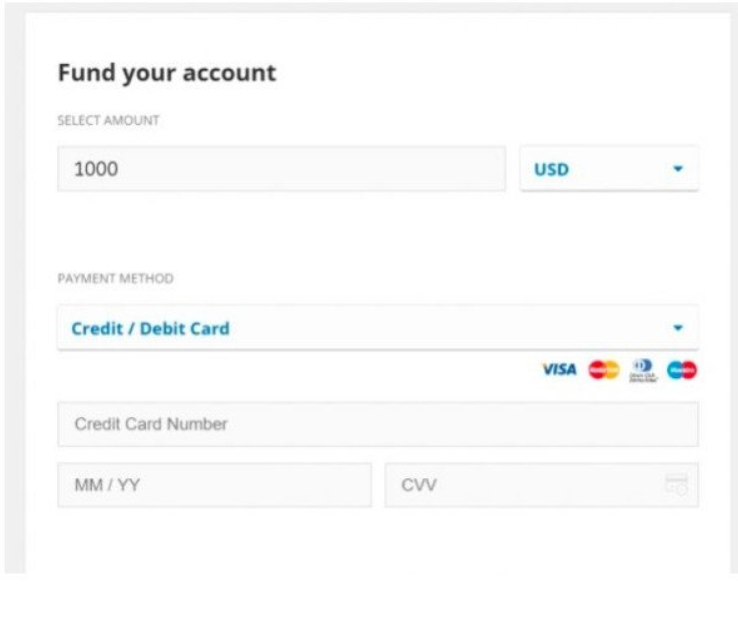This screenshot has height=621, width=738.
Task: Open currency list via USD arrow
Action: tap(678, 169)
